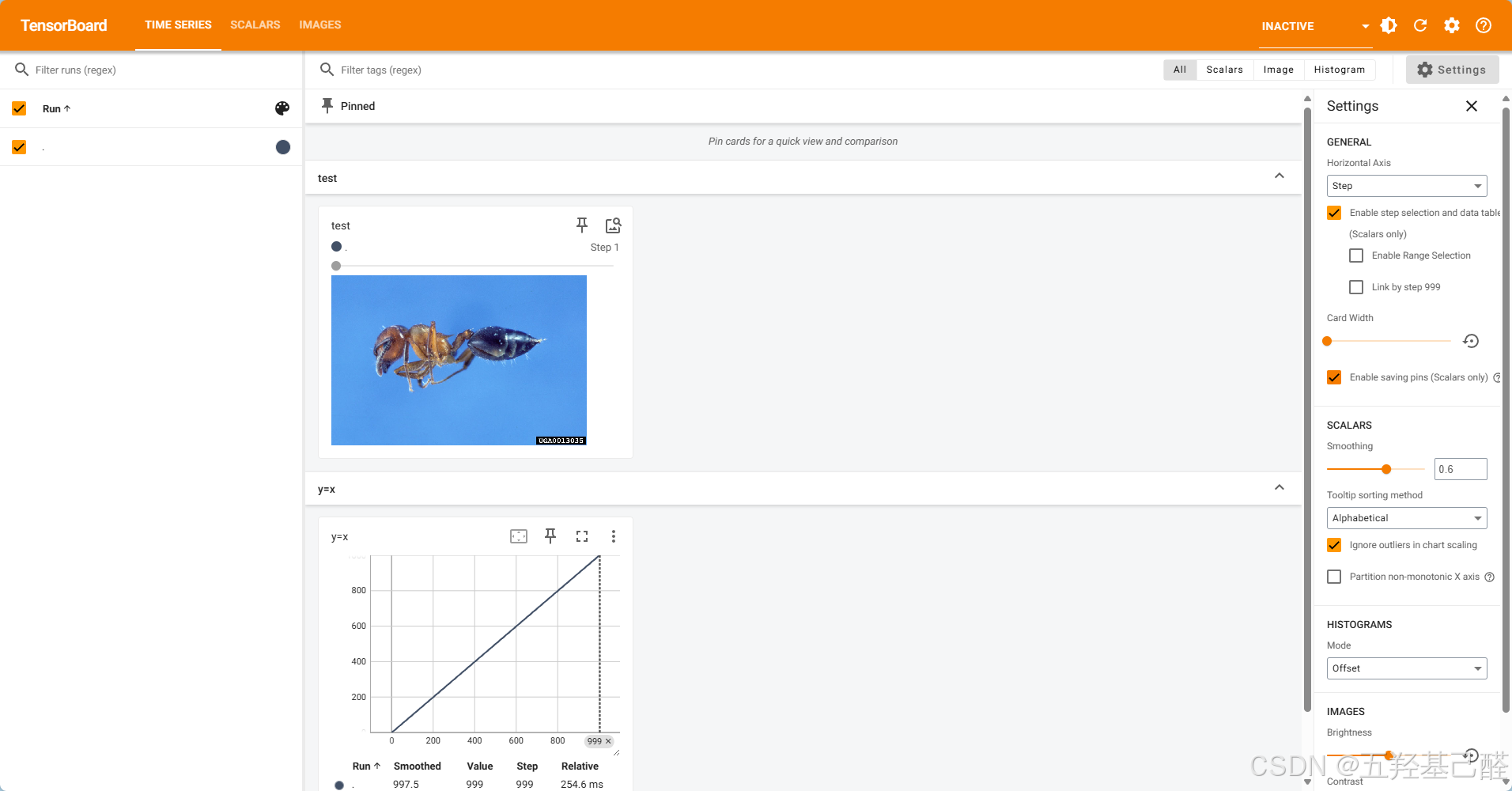
Task: Click the run color dot in sidebar
Action: (283, 147)
